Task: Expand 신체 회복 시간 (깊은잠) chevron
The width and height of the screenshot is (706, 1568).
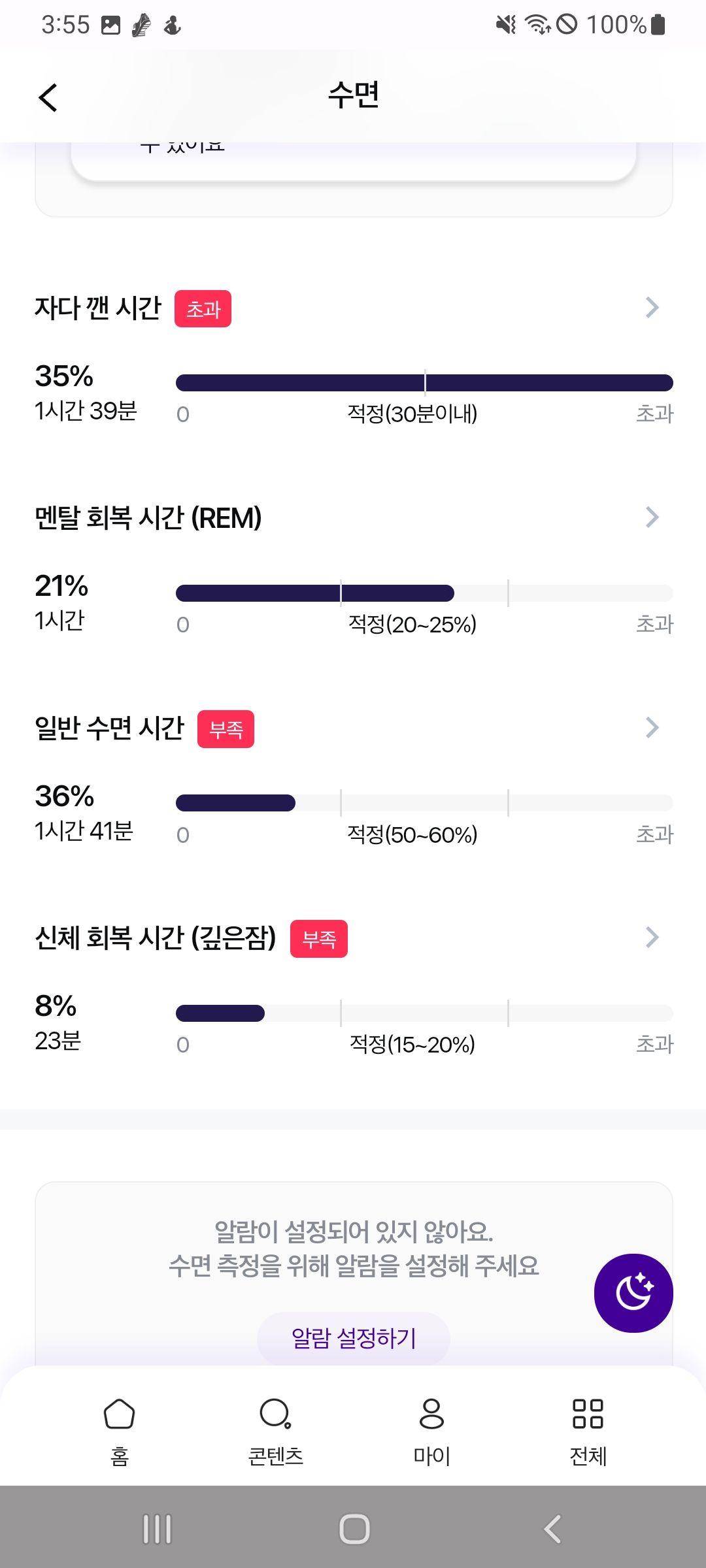Action: tap(652, 937)
